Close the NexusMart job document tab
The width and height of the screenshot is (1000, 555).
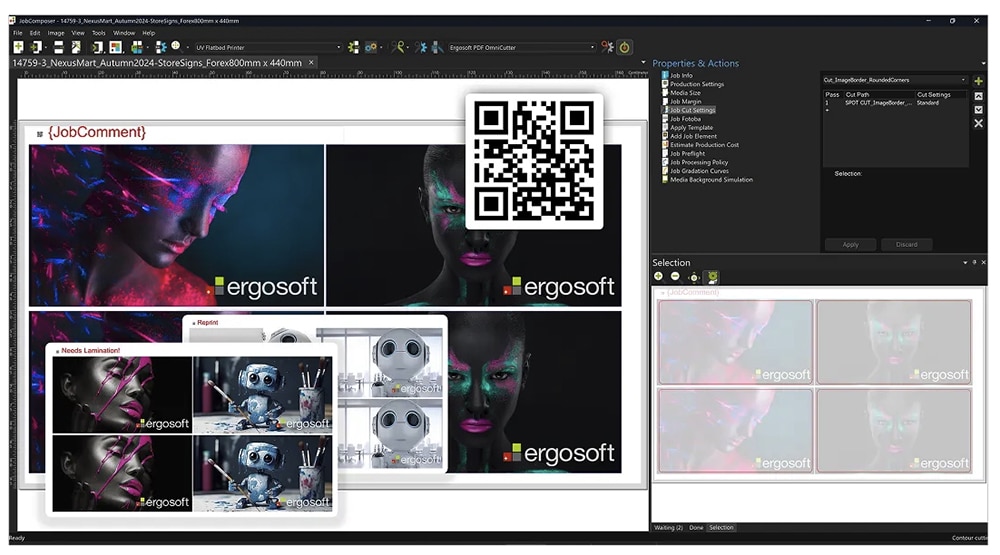311,62
